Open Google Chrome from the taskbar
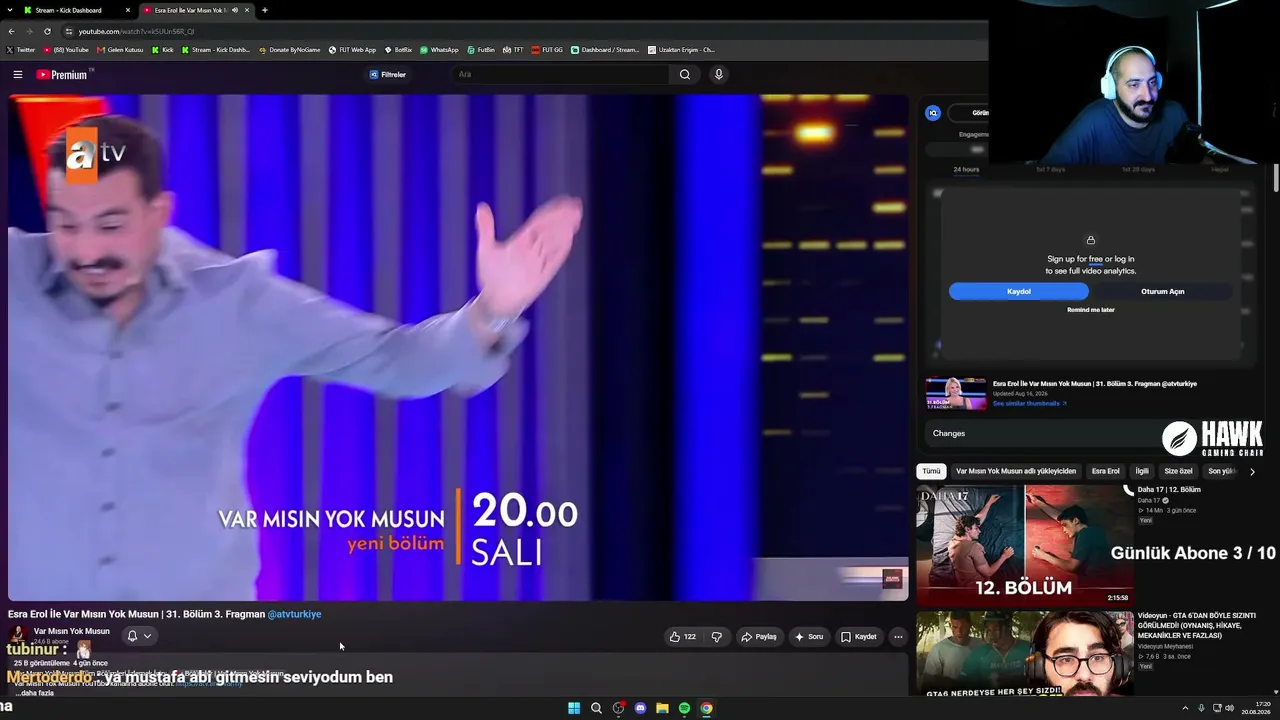This screenshot has width=1280, height=720. coord(706,708)
